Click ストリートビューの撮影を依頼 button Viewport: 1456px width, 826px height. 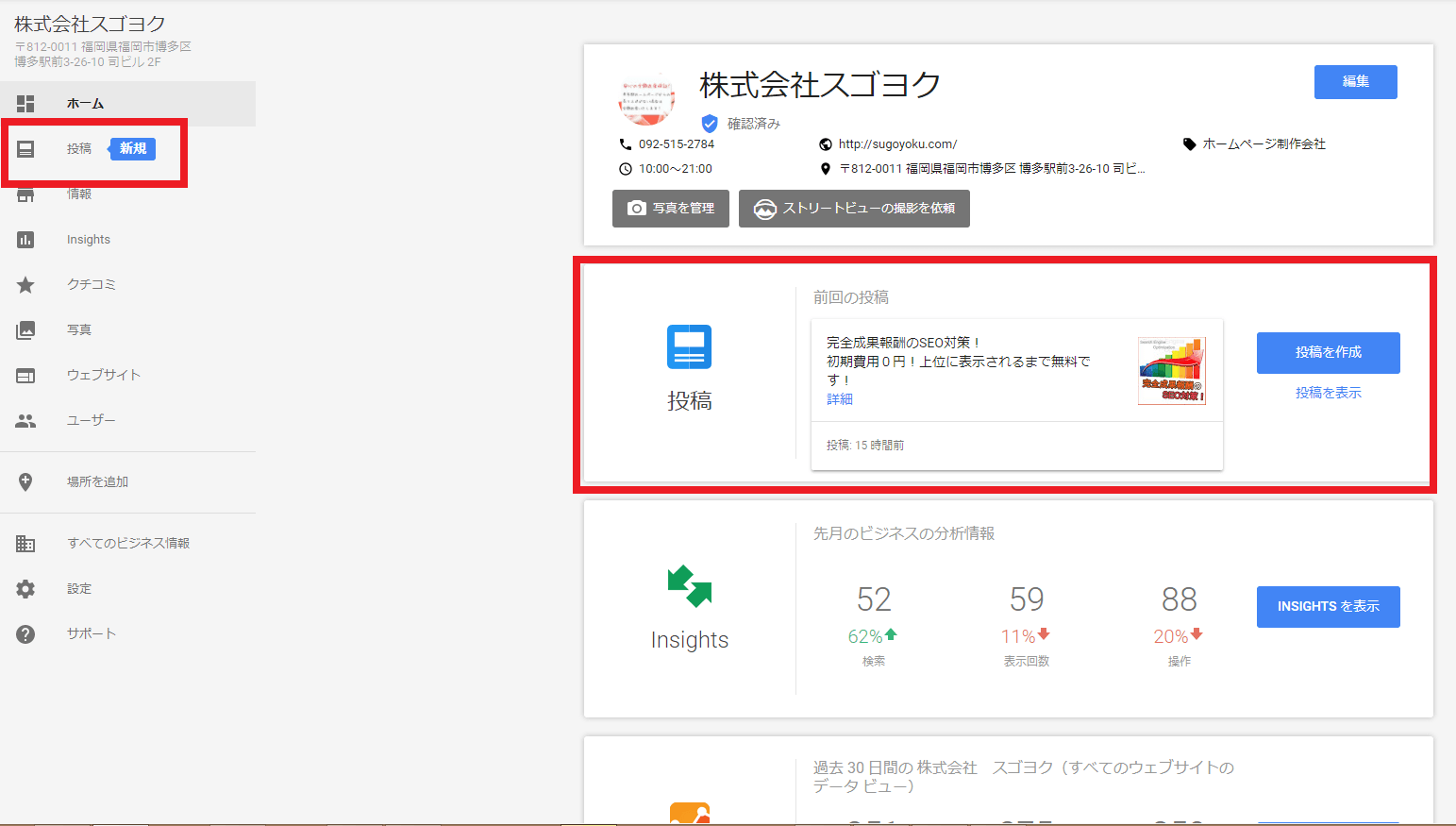coord(854,209)
